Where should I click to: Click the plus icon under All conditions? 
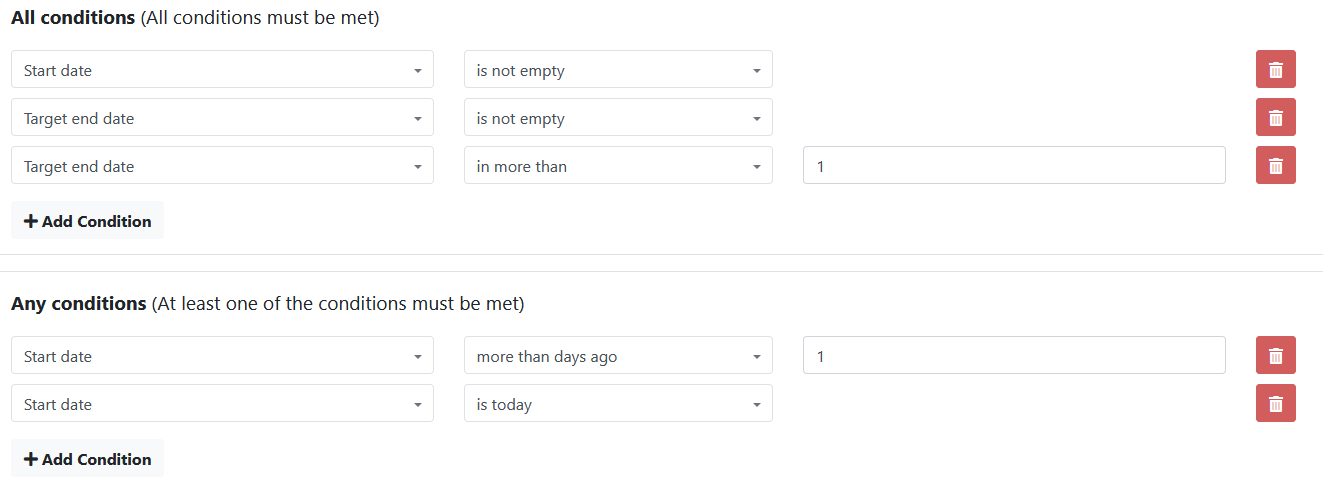pyautogui.click(x=31, y=222)
